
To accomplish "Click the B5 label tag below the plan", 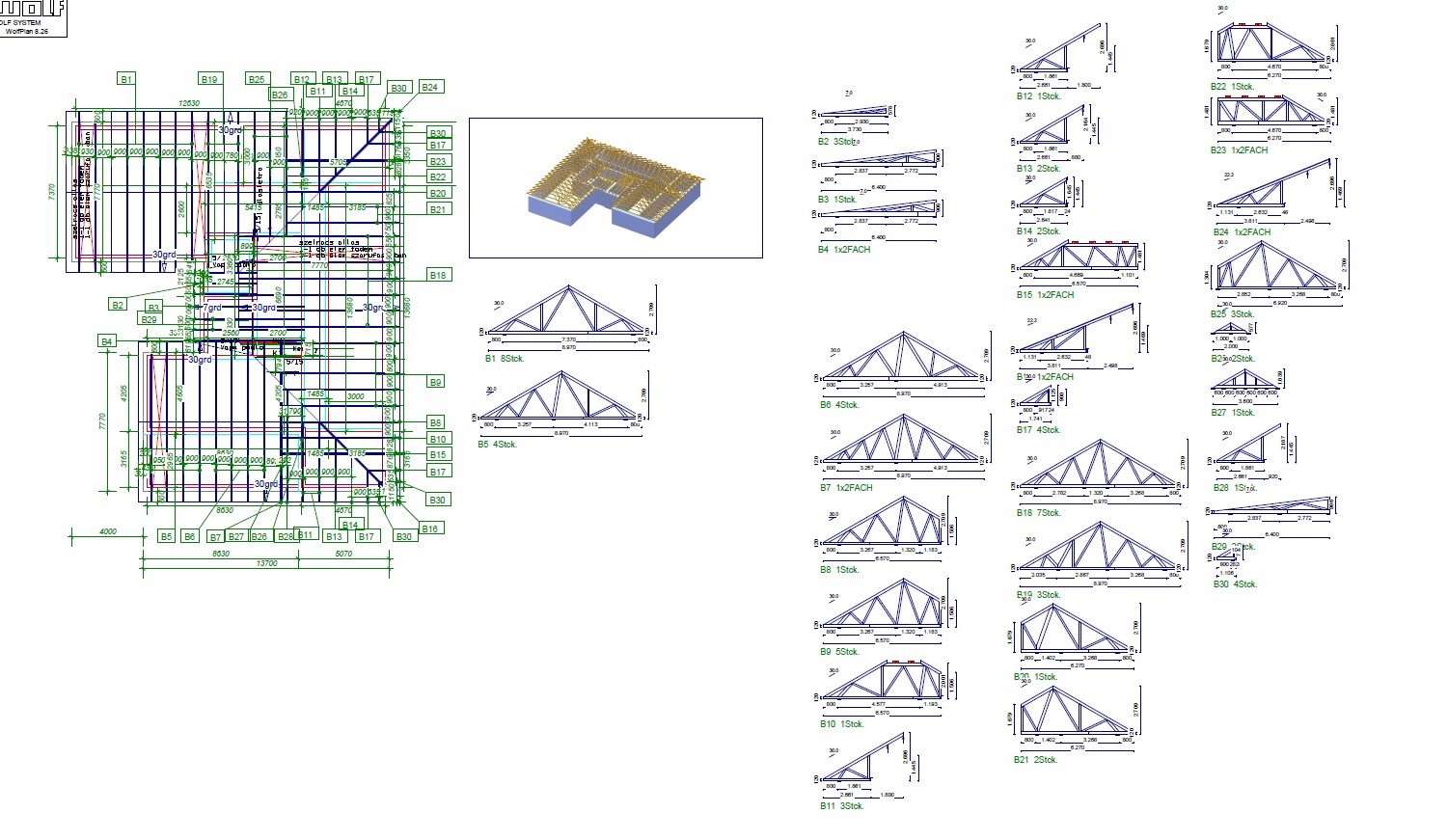I will (167, 536).
